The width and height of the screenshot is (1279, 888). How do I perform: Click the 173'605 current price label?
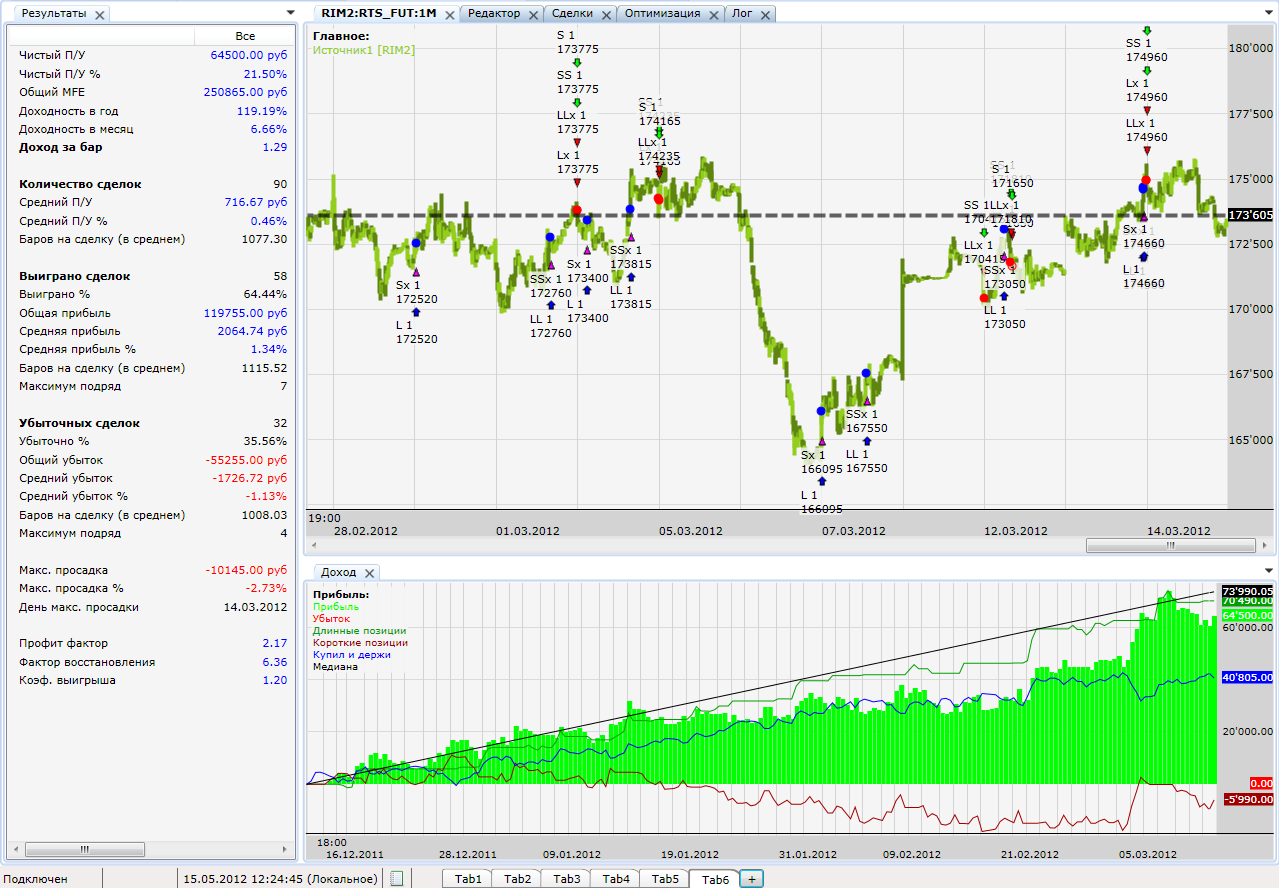(1249, 215)
